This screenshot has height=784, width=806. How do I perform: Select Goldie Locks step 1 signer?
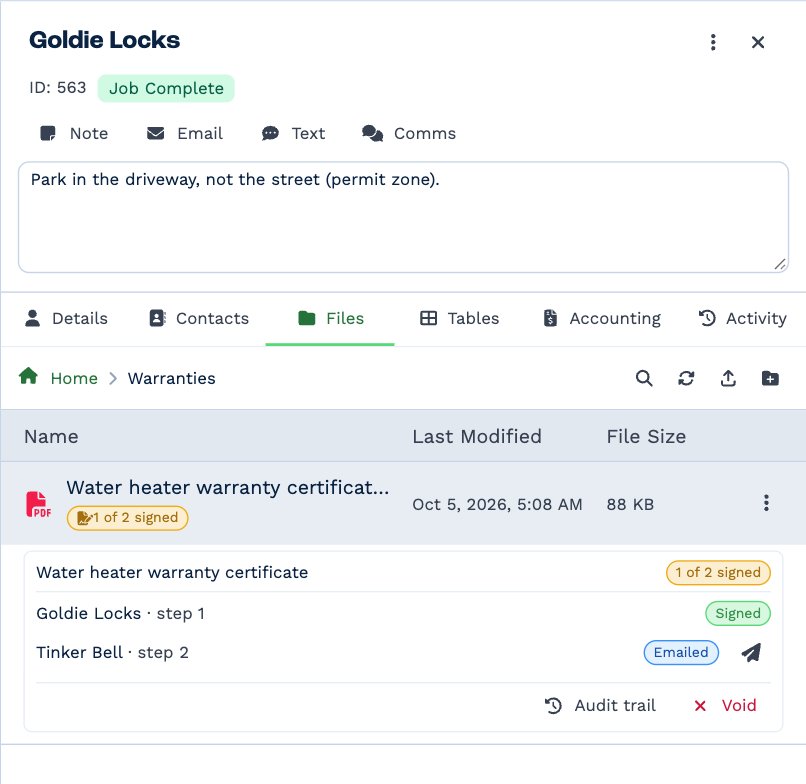pos(121,613)
